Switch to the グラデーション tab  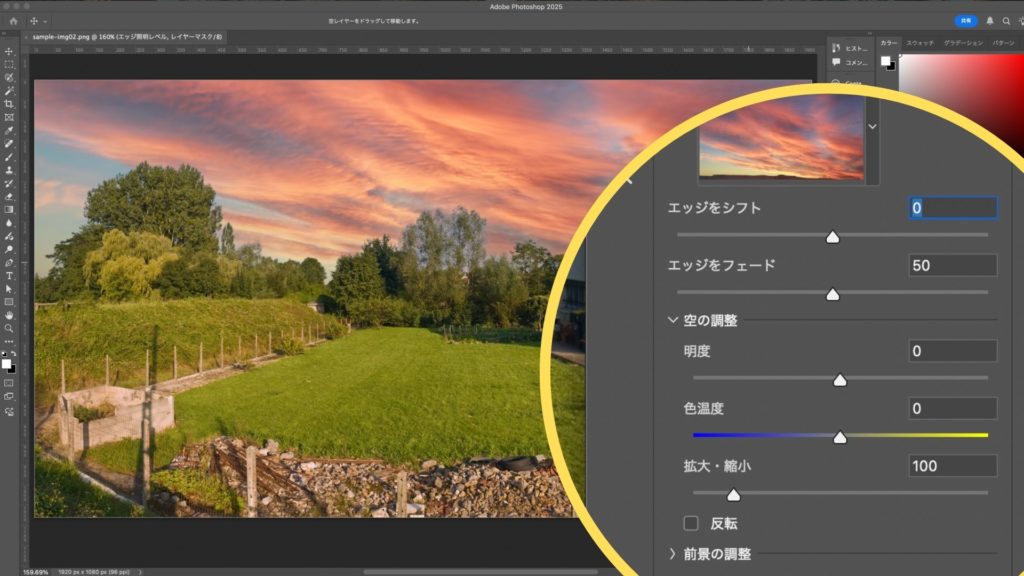963,43
